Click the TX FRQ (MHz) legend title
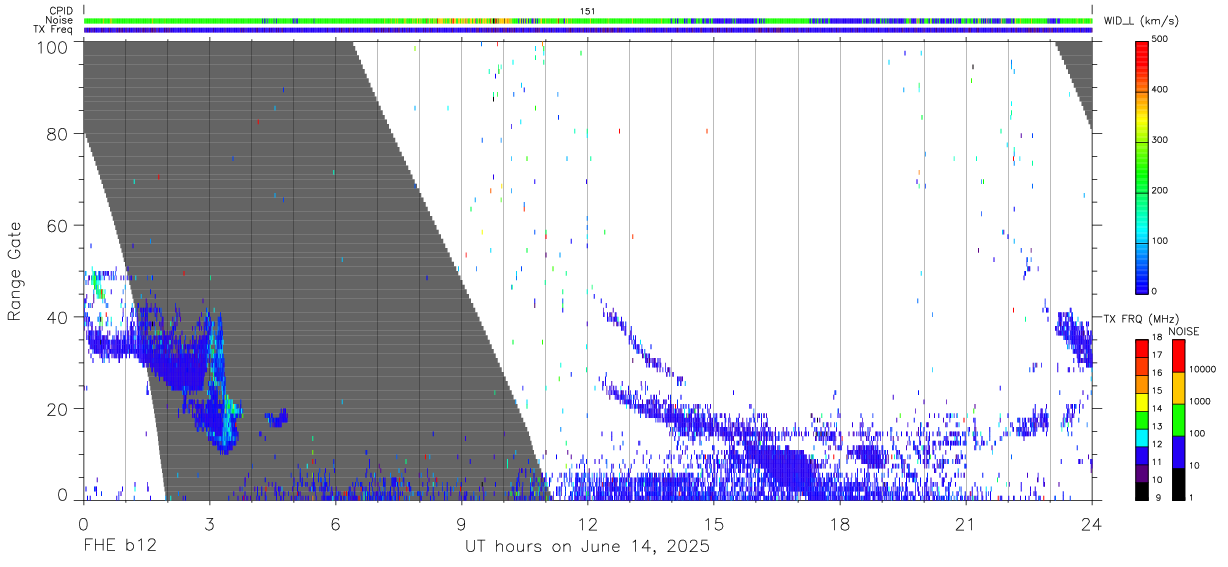 click(x=1139, y=319)
